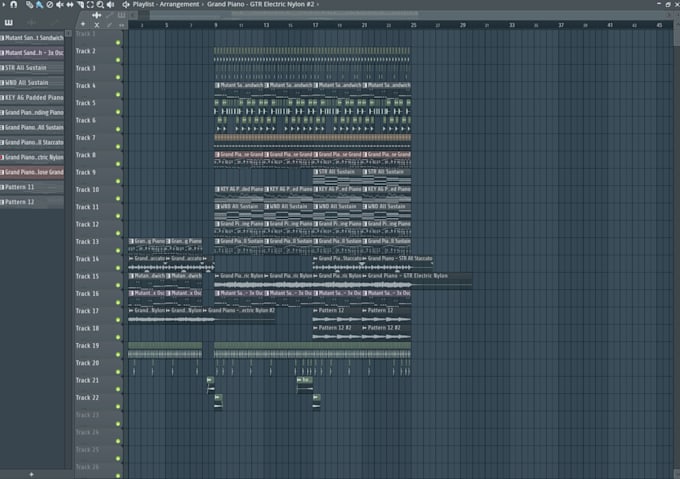Open the Playlist options arrow menu
Screen dimensions: 680x479
[x=3, y=4]
